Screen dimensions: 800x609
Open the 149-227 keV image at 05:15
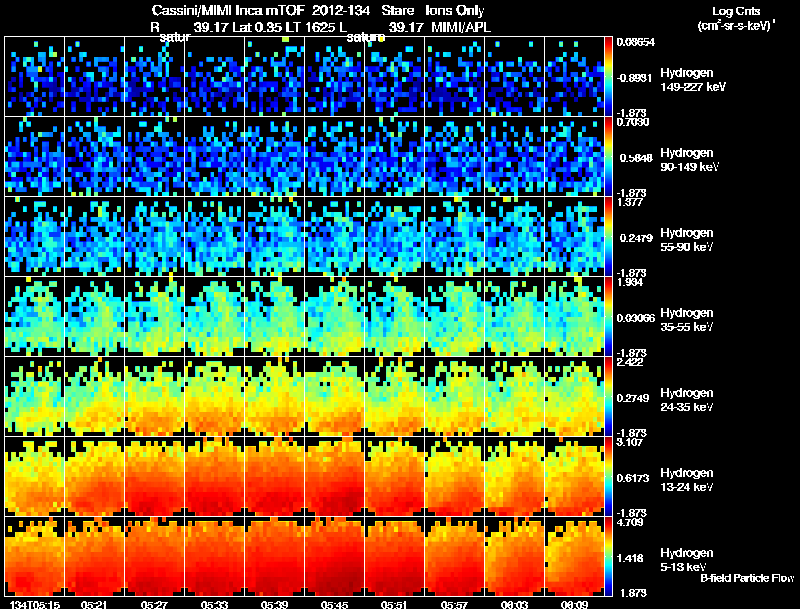click(34, 77)
